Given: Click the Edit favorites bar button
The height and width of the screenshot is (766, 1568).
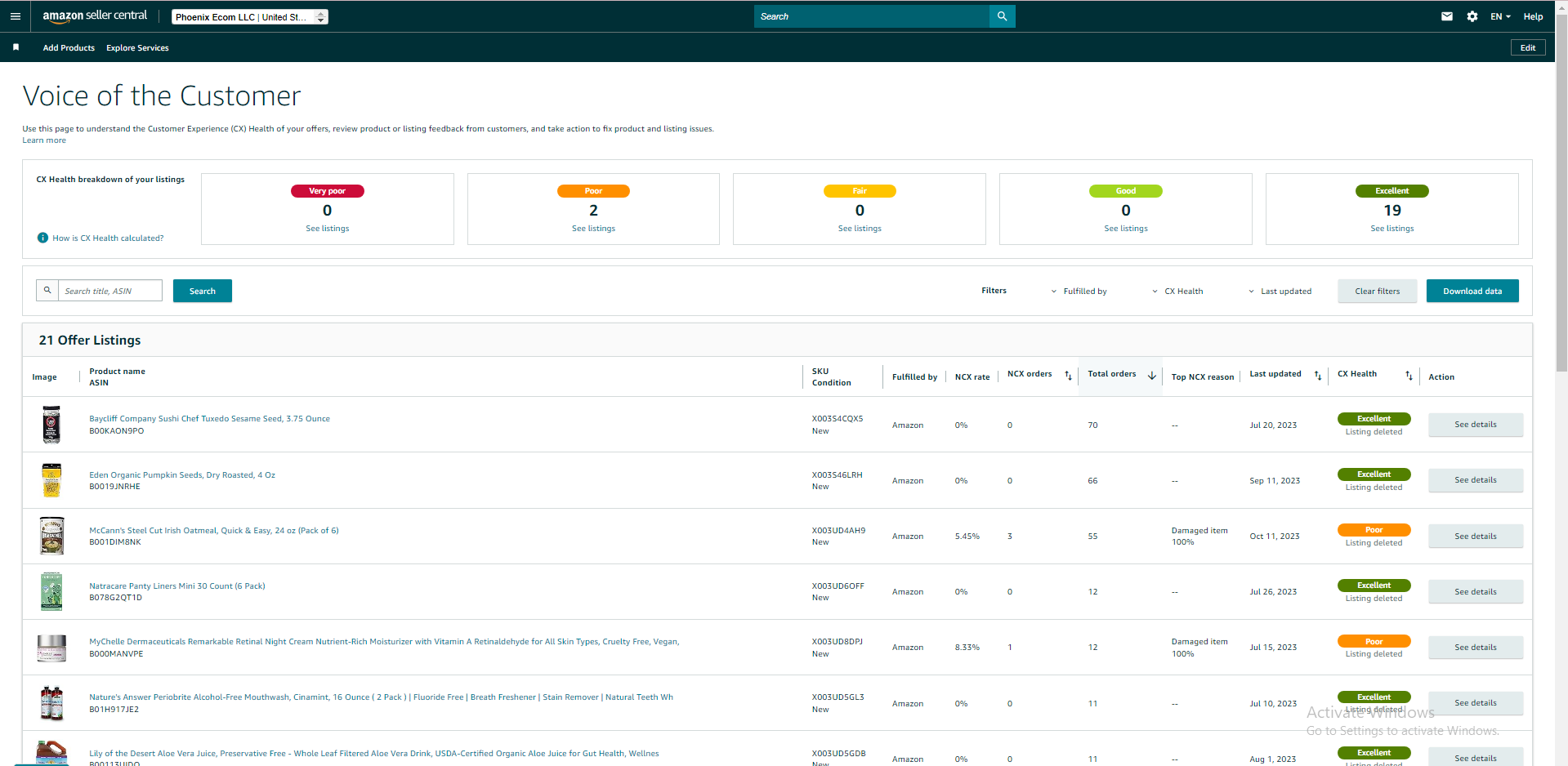Looking at the screenshot, I should [1528, 47].
